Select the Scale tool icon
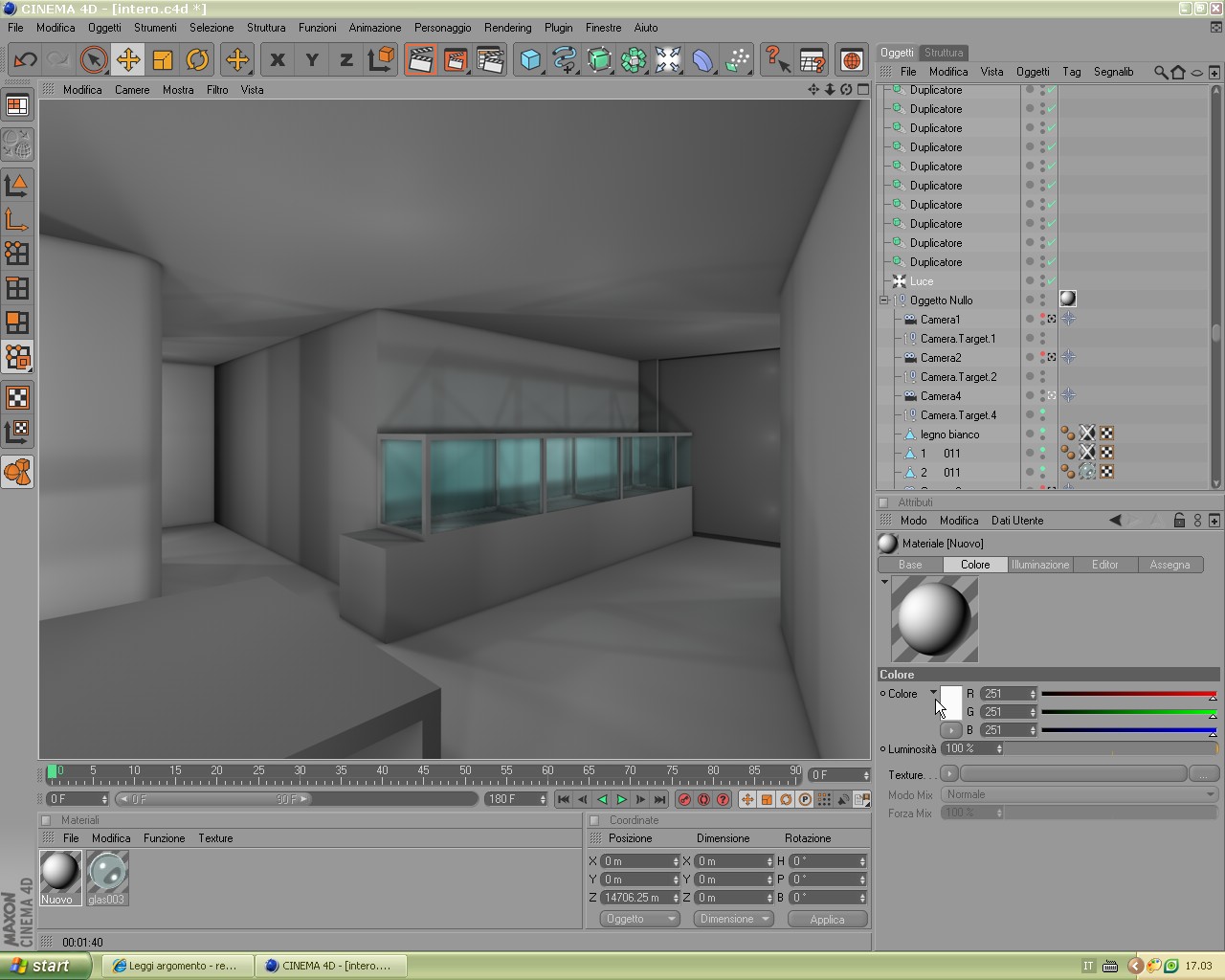The image size is (1225, 980). click(x=163, y=59)
